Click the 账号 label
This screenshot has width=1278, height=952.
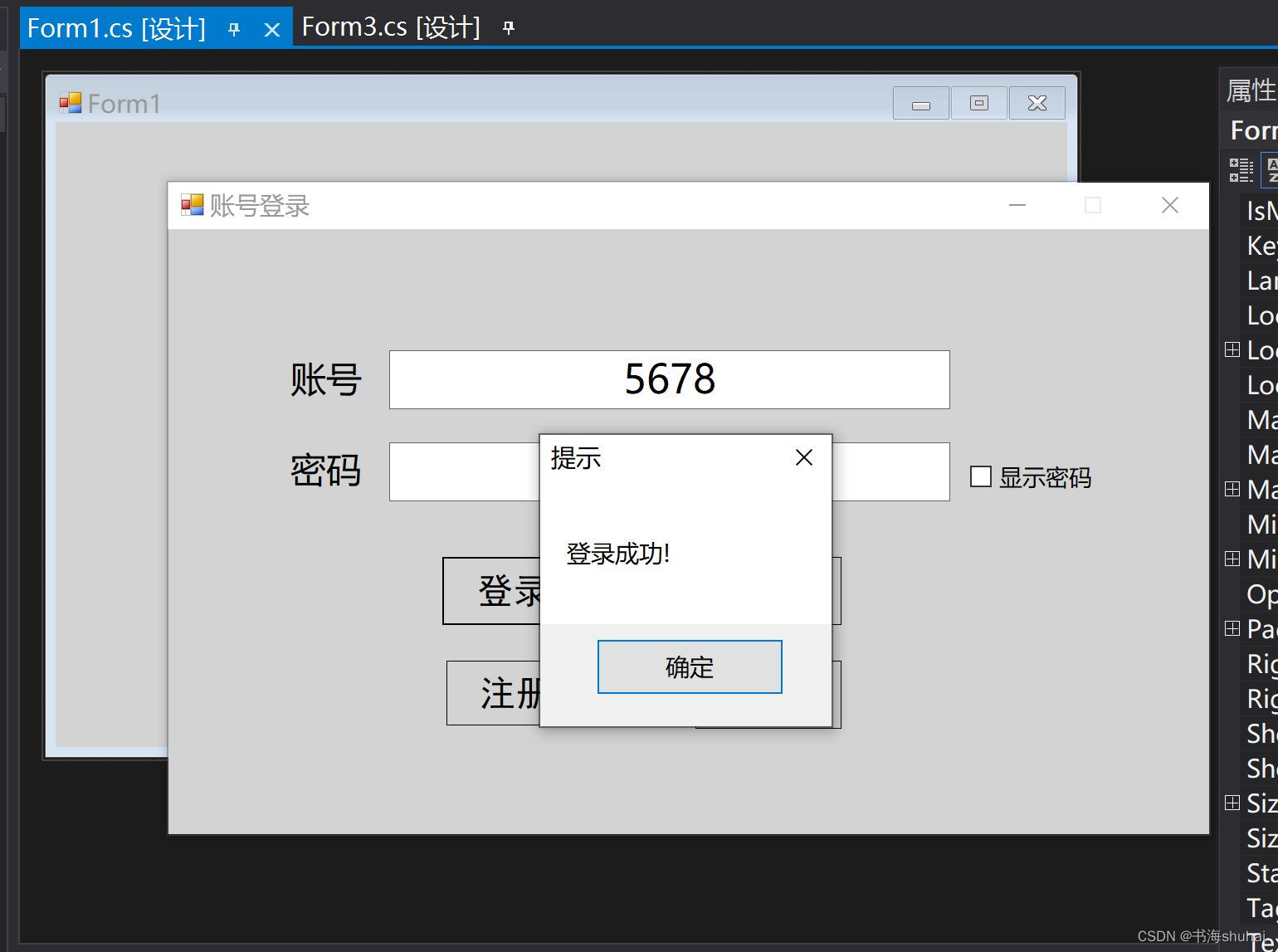point(325,380)
